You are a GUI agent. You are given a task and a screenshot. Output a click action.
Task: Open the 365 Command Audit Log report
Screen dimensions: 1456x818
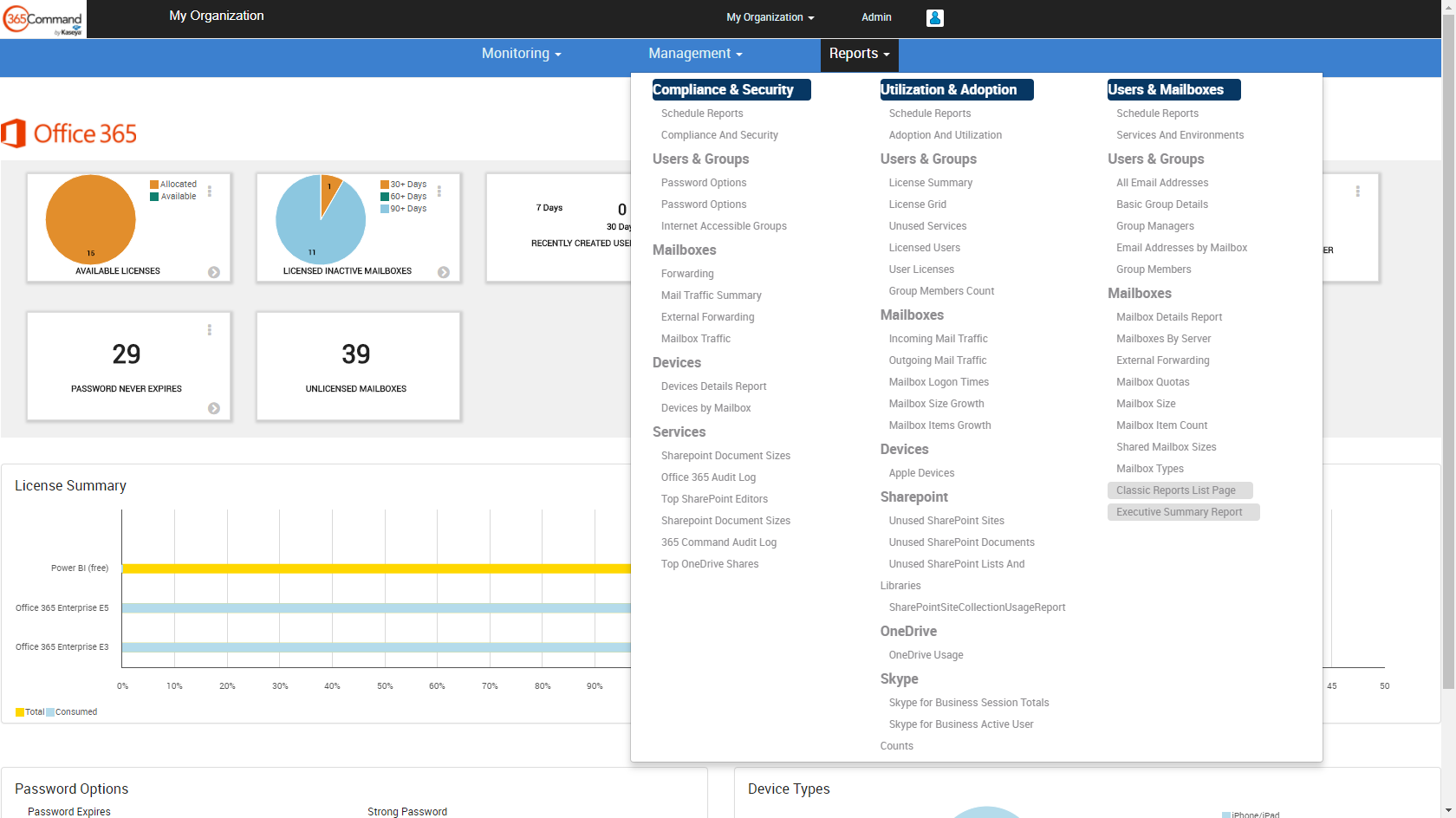tap(718, 542)
